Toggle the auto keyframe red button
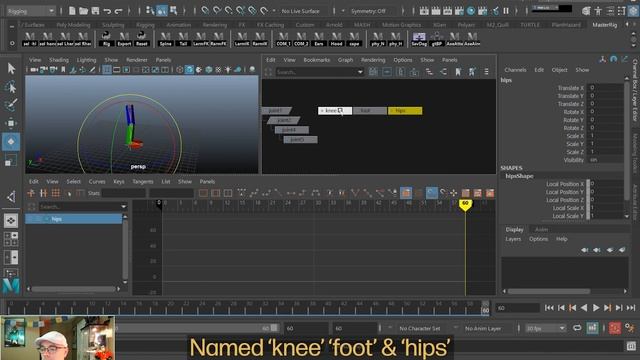Viewport: 640px width, 360px height. click(615, 328)
